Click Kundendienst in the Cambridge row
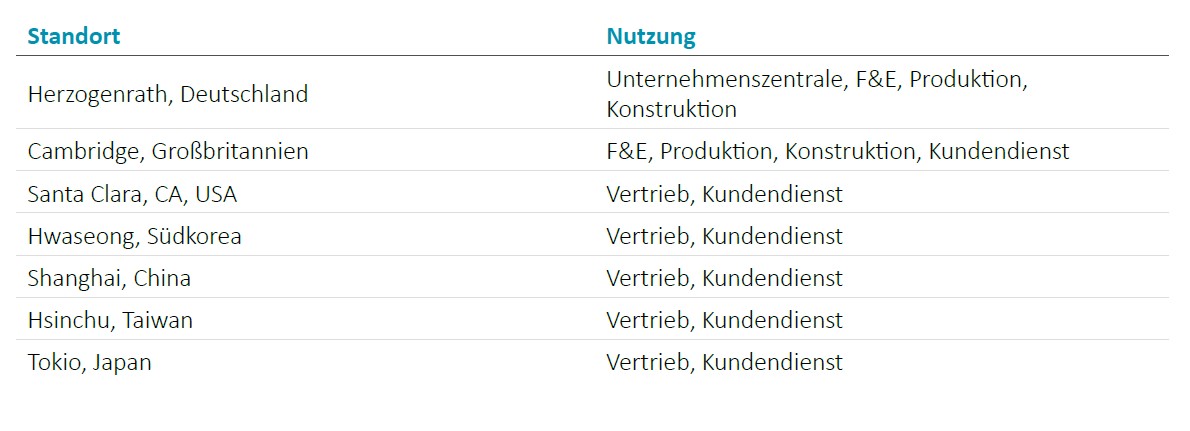The height and width of the screenshot is (431, 1190). pos(999,151)
